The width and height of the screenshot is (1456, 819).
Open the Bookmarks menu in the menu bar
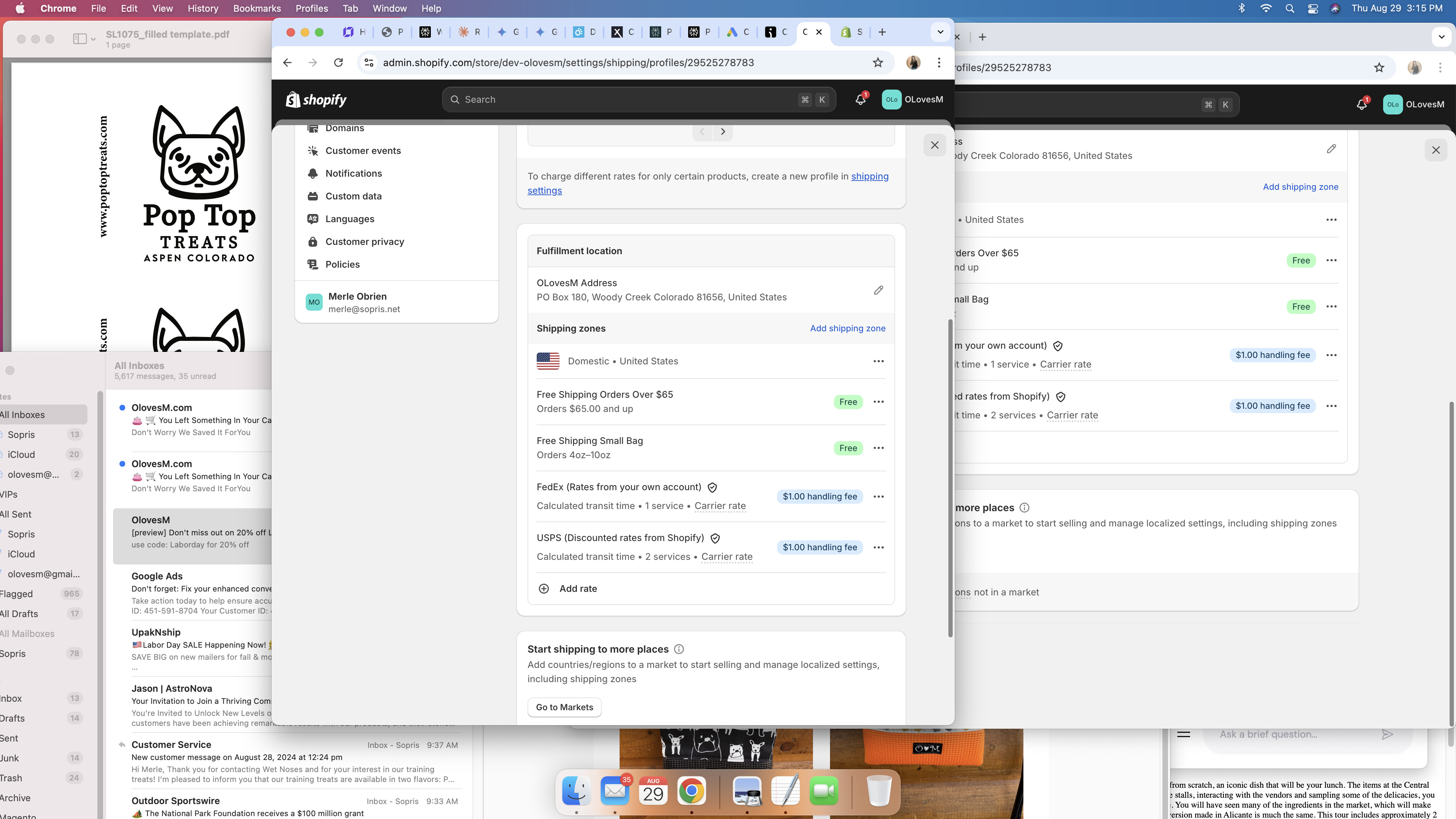tap(257, 9)
